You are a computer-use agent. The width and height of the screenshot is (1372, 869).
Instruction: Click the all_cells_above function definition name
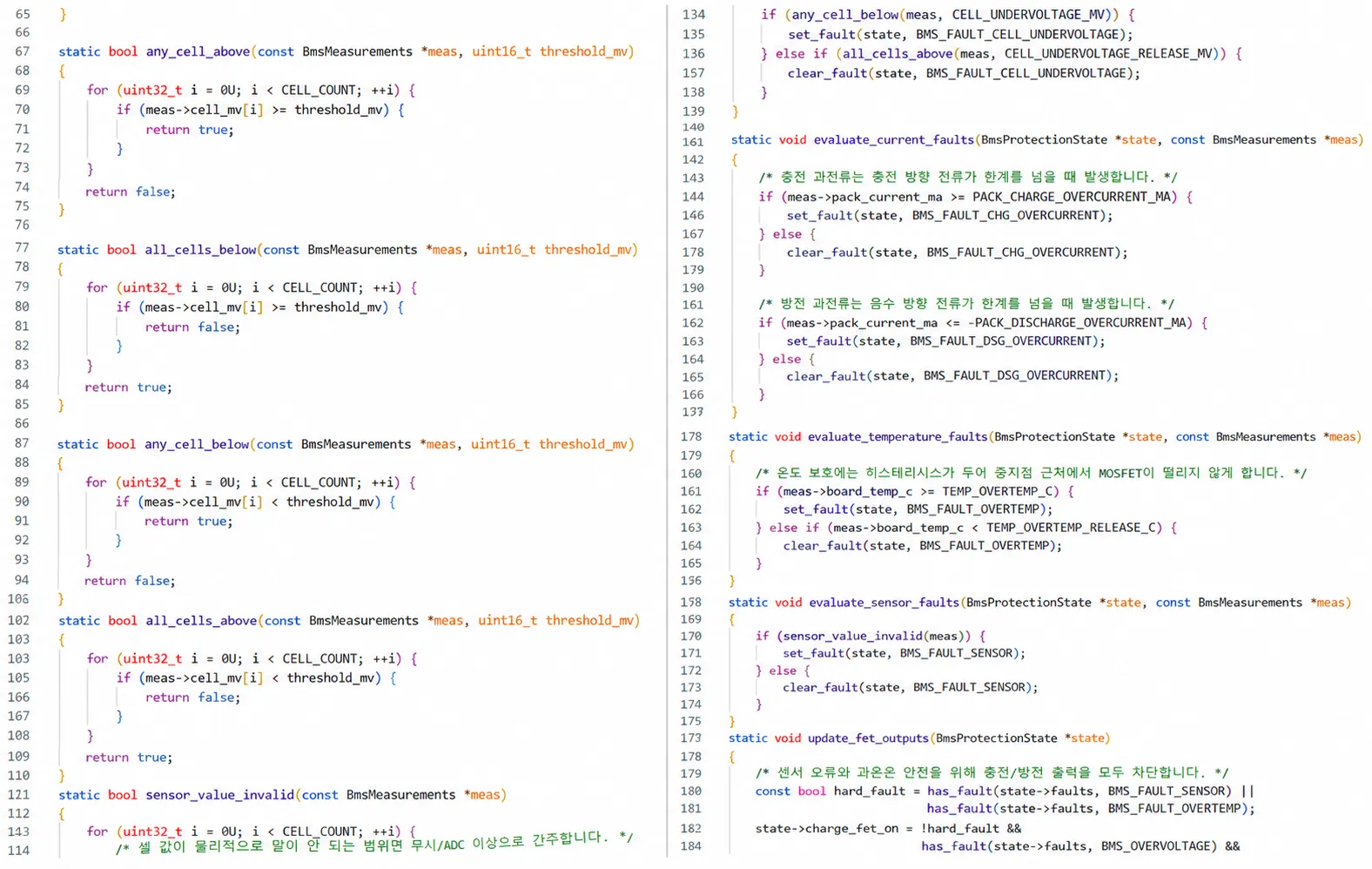(x=201, y=621)
